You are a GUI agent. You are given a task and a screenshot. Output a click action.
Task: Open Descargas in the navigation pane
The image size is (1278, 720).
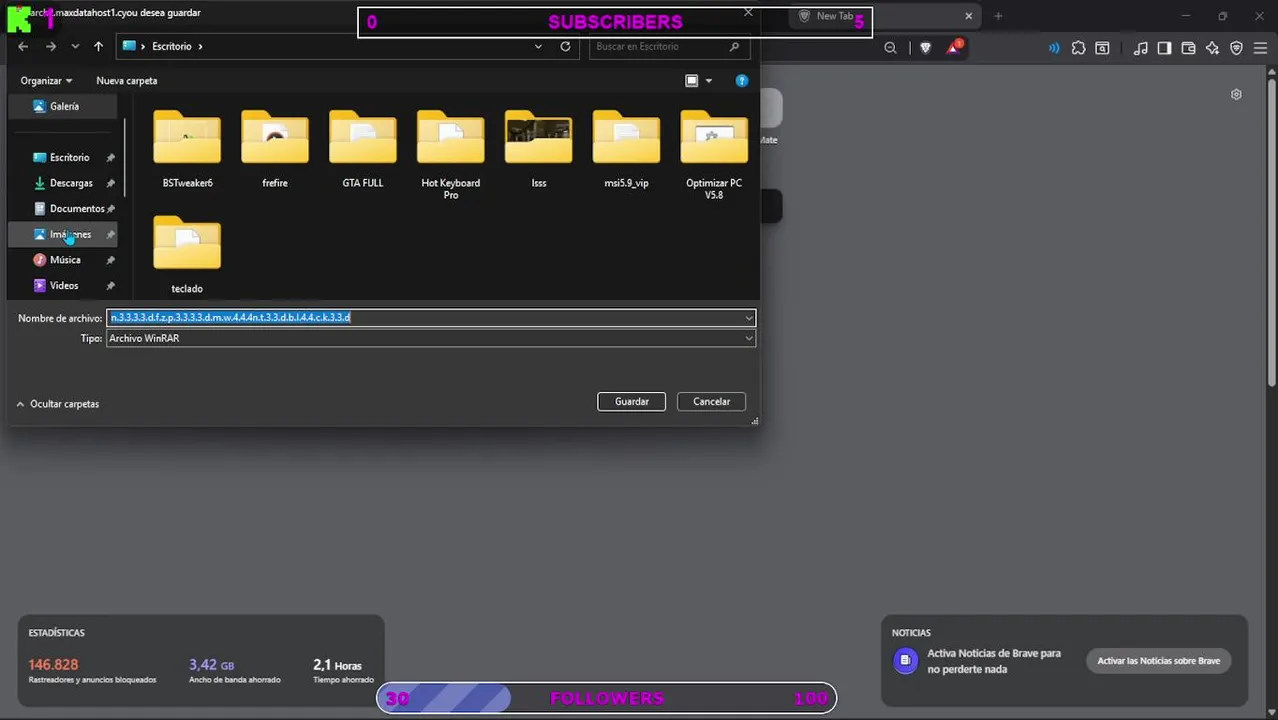[71, 183]
